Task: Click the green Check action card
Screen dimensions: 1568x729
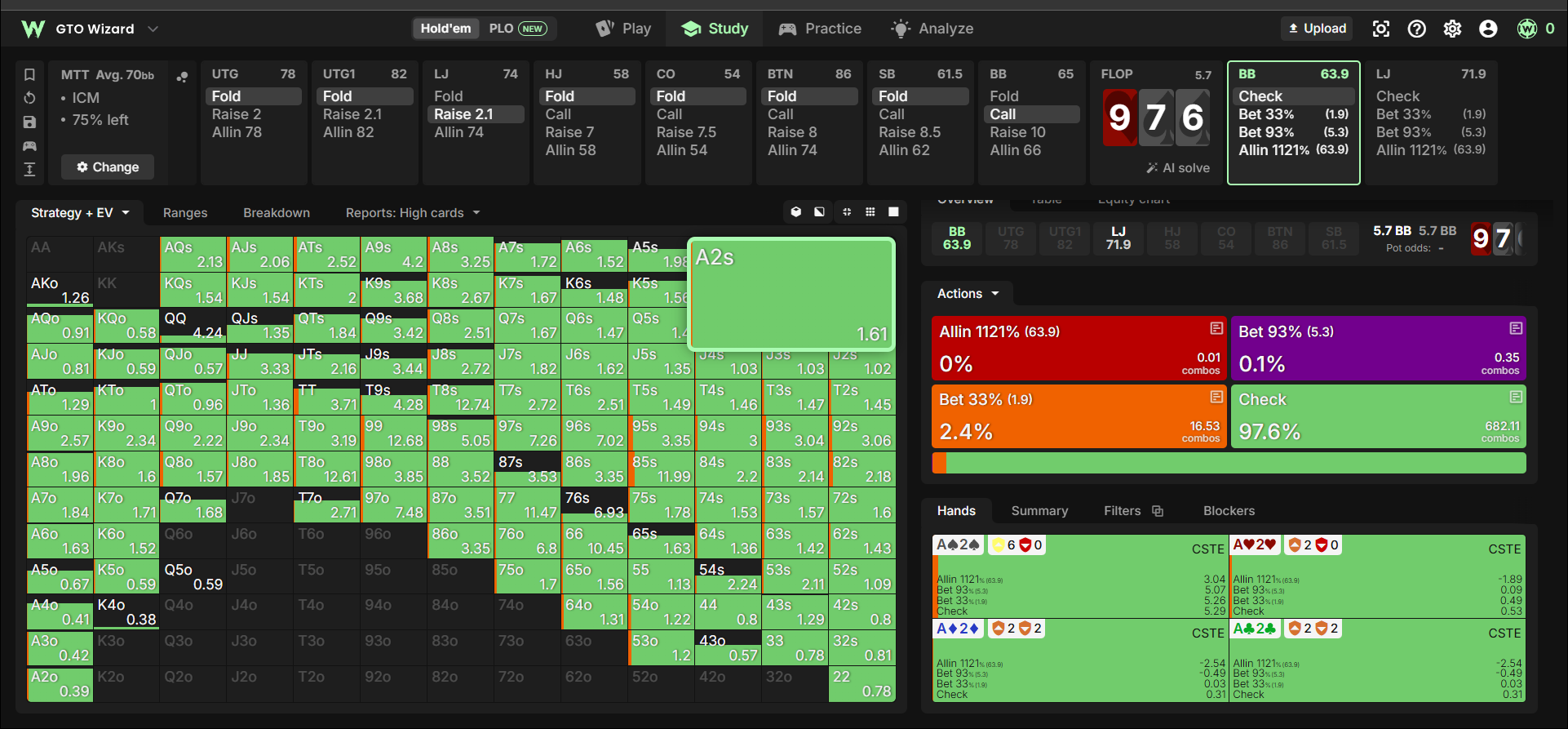Action: click(1379, 416)
